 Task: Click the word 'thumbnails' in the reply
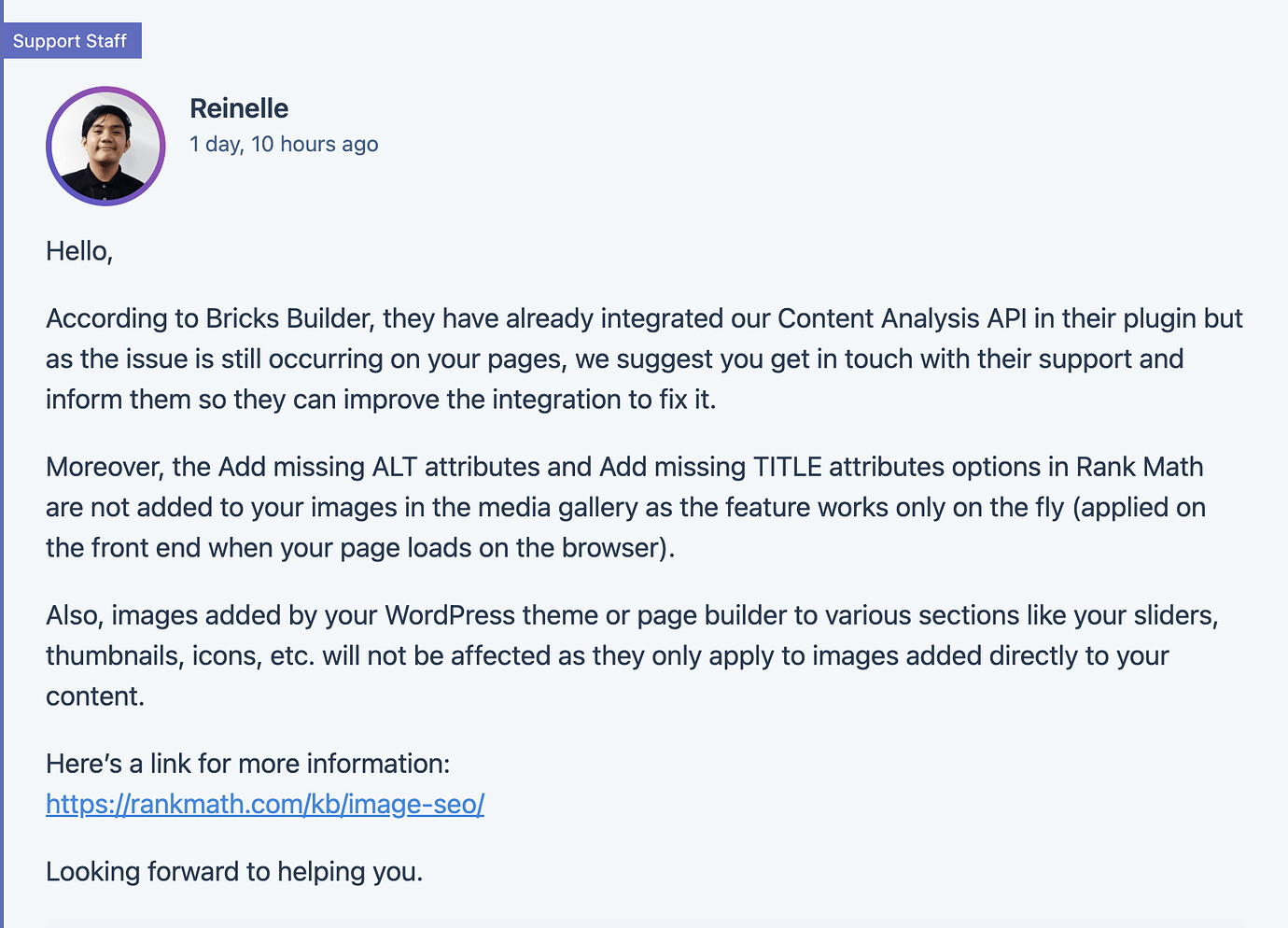click(113, 655)
